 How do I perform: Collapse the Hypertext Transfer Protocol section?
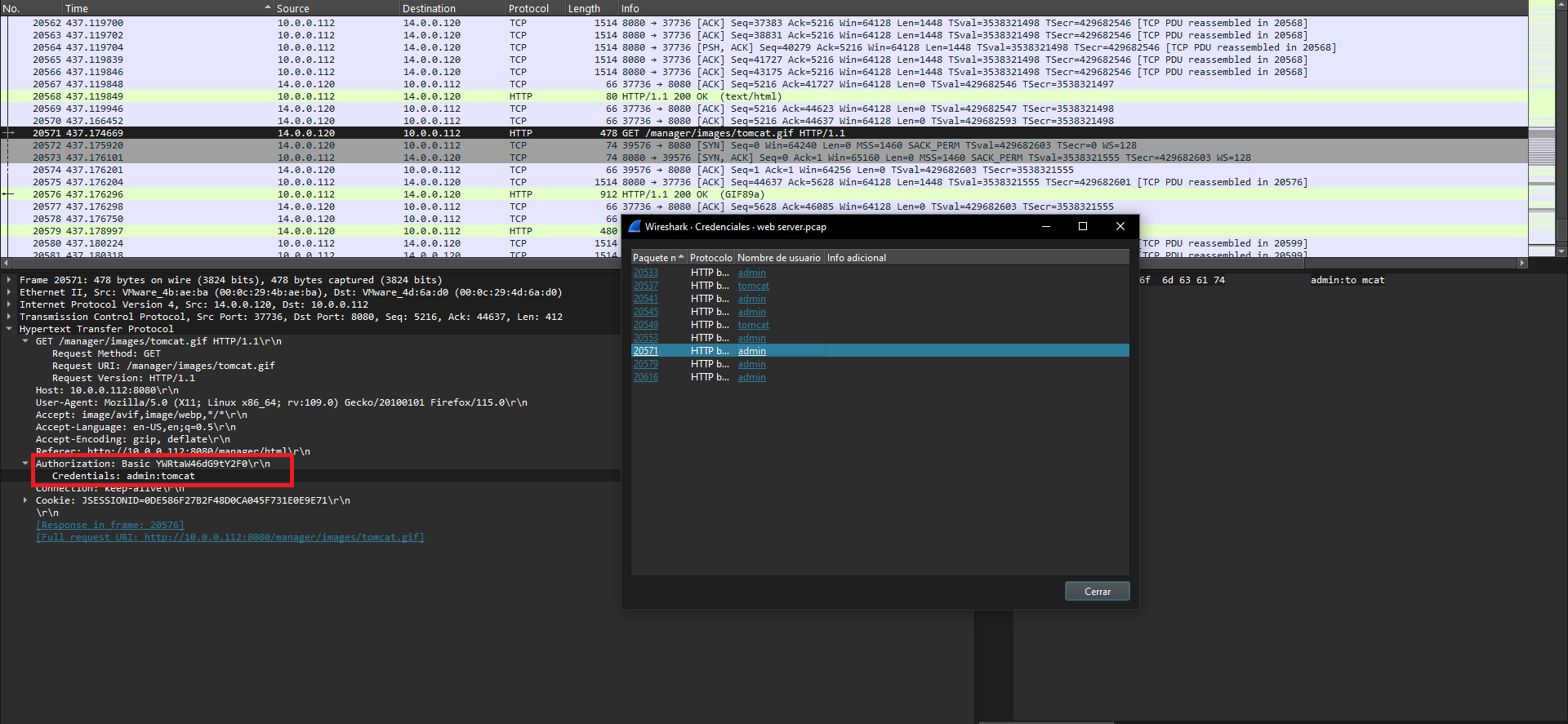pyautogui.click(x=9, y=329)
